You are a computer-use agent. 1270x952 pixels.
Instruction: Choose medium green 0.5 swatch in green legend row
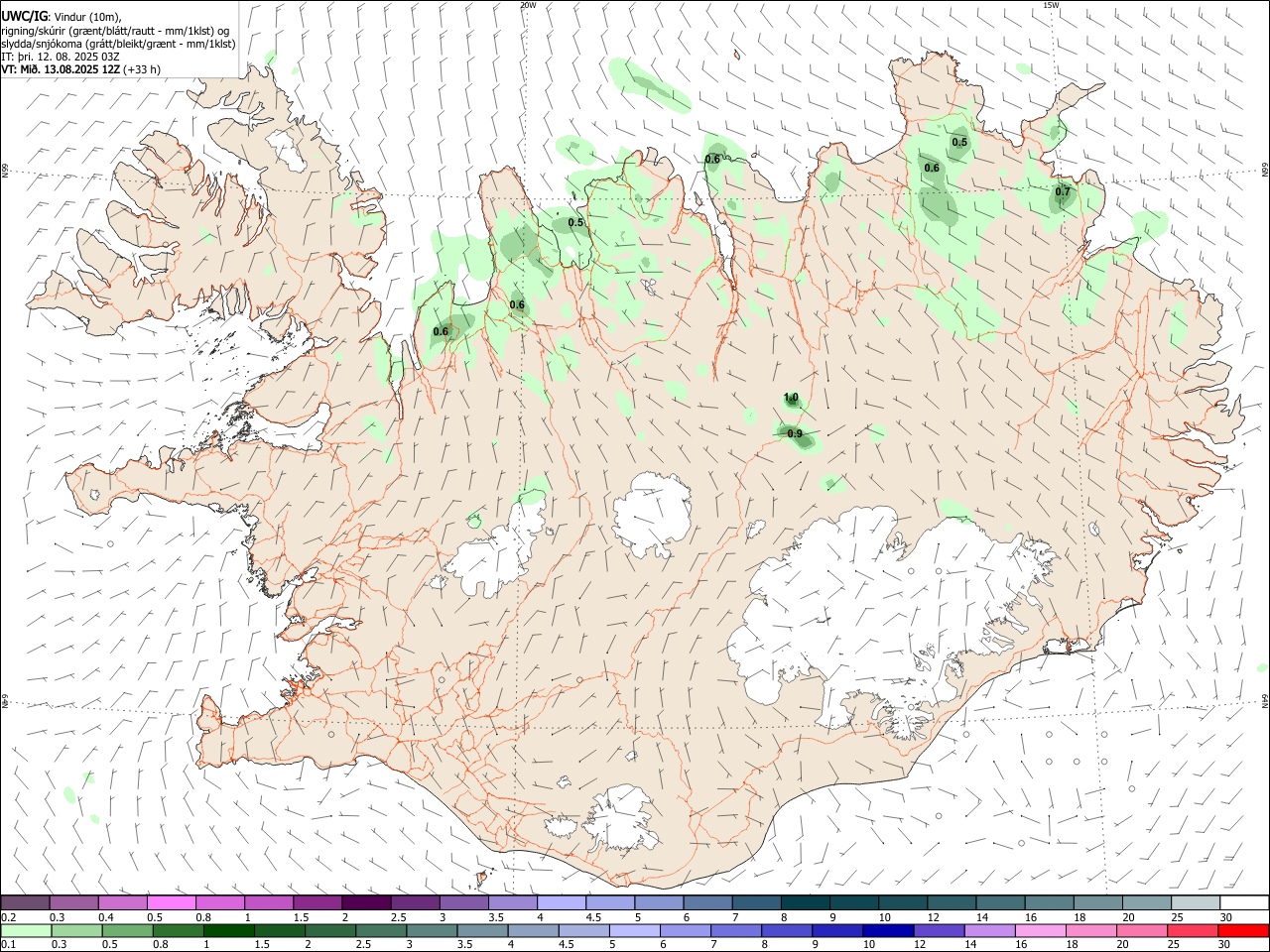pyautogui.click(x=128, y=930)
